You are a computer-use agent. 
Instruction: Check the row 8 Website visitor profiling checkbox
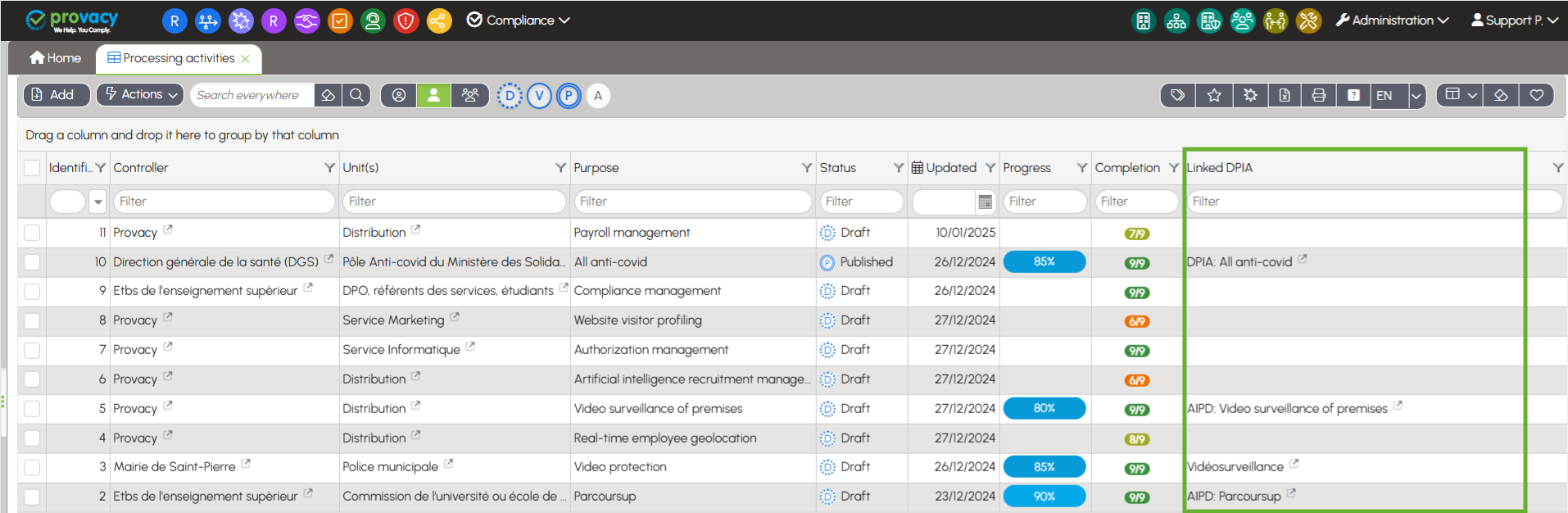pos(32,320)
